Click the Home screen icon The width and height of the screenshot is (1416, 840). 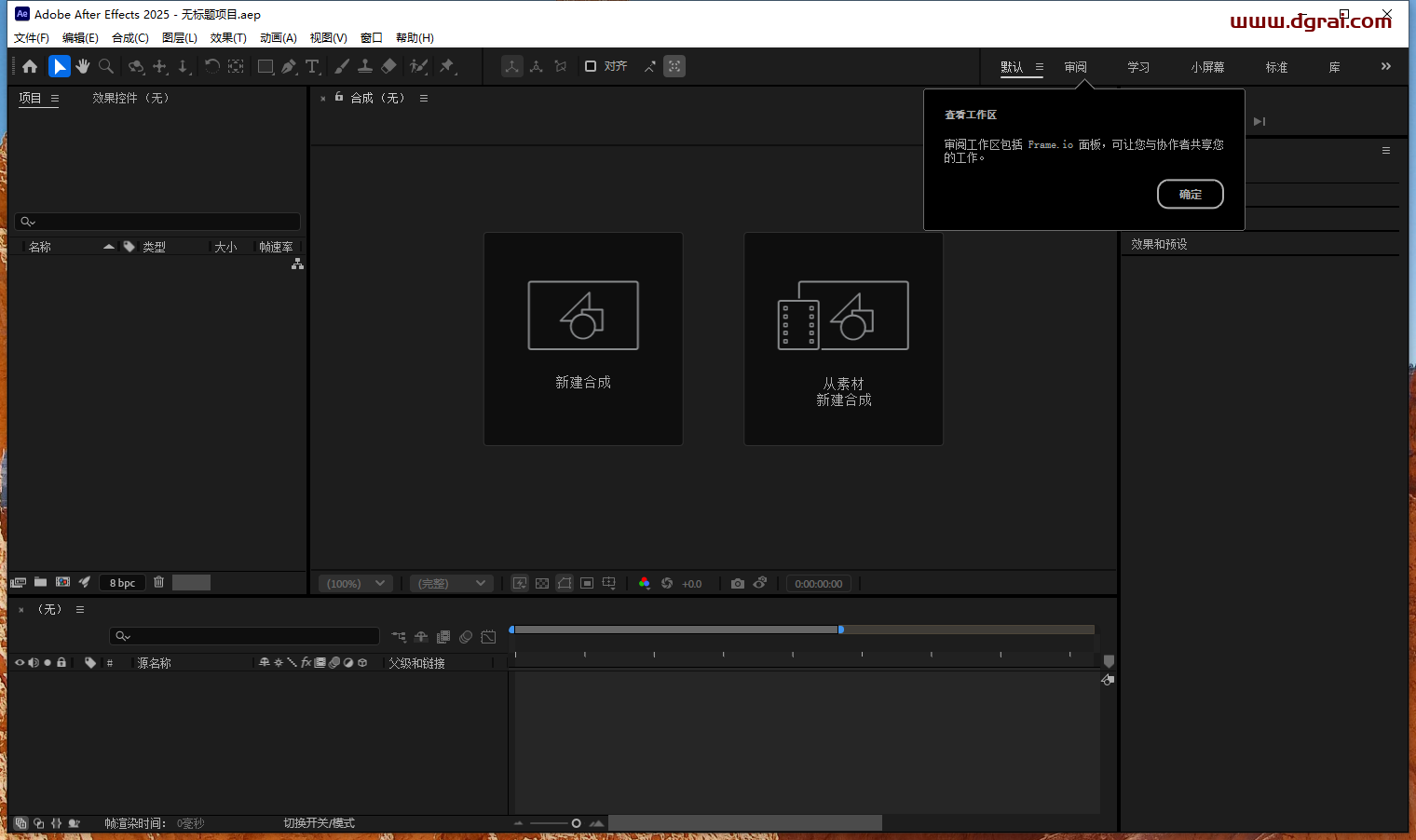tap(29, 66)
